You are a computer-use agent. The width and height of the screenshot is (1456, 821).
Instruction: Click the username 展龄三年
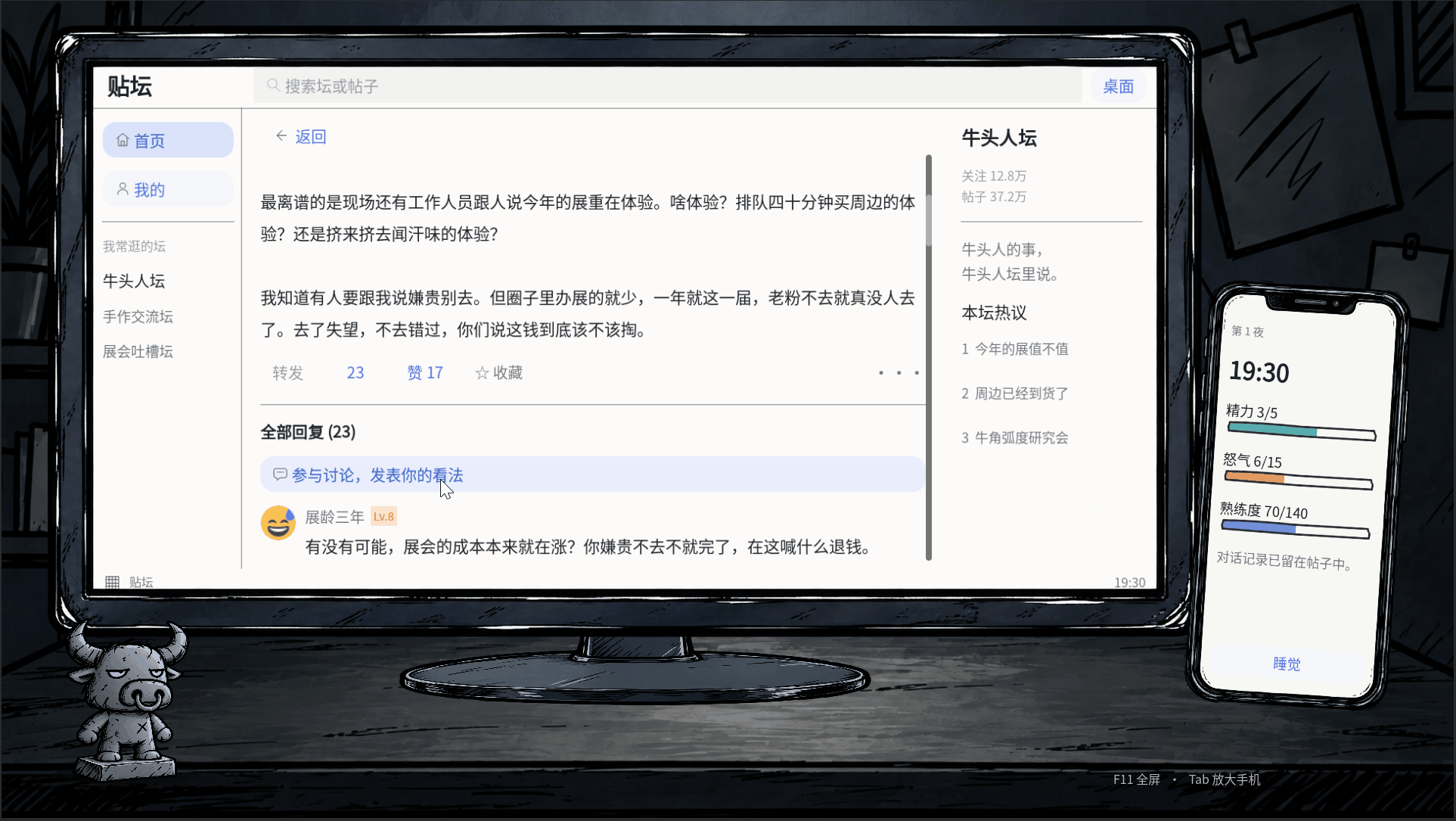[334, 517]
